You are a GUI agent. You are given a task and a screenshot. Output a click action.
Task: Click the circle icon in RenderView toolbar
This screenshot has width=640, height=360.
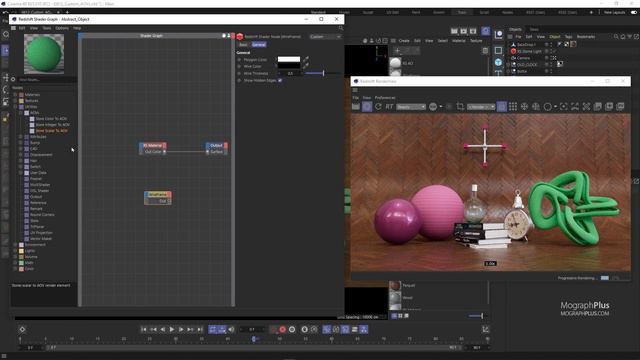(548, 107)
